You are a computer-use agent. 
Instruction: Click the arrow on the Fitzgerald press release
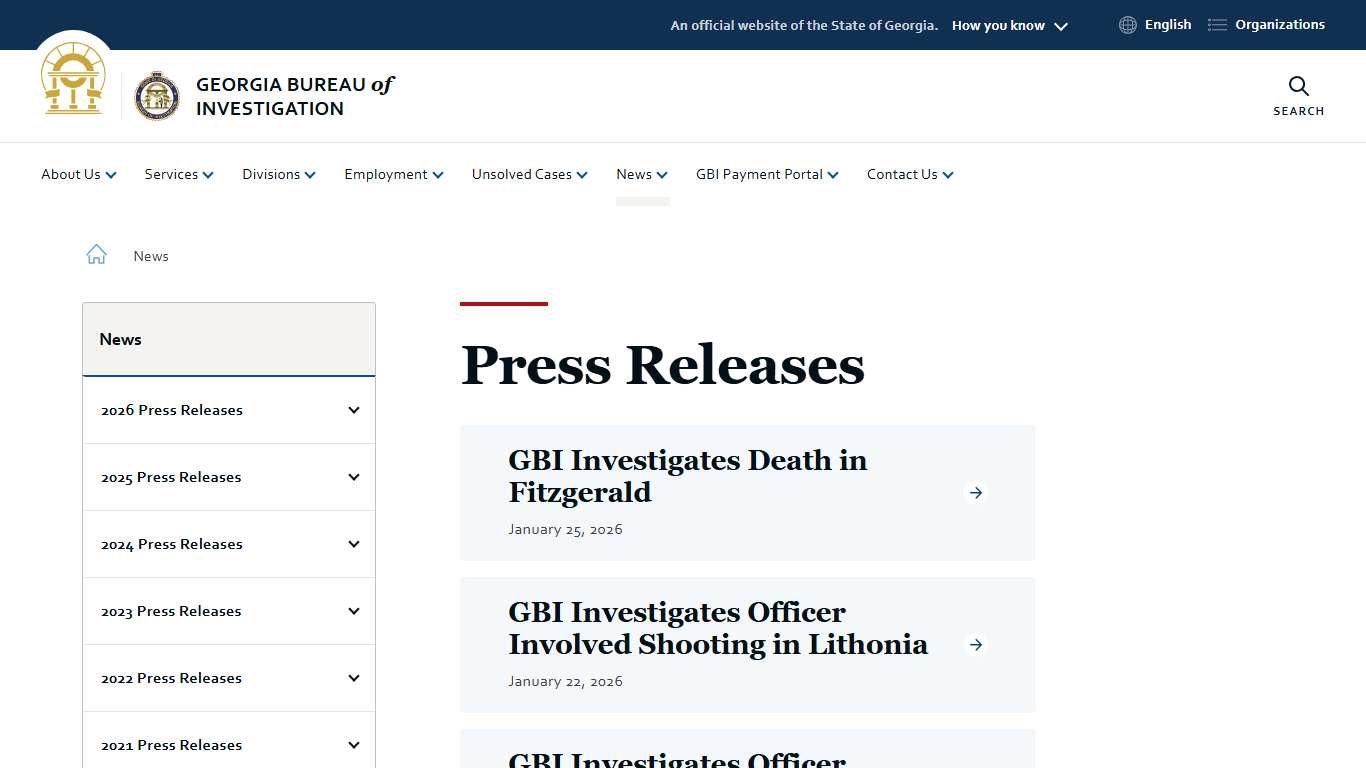975,492
